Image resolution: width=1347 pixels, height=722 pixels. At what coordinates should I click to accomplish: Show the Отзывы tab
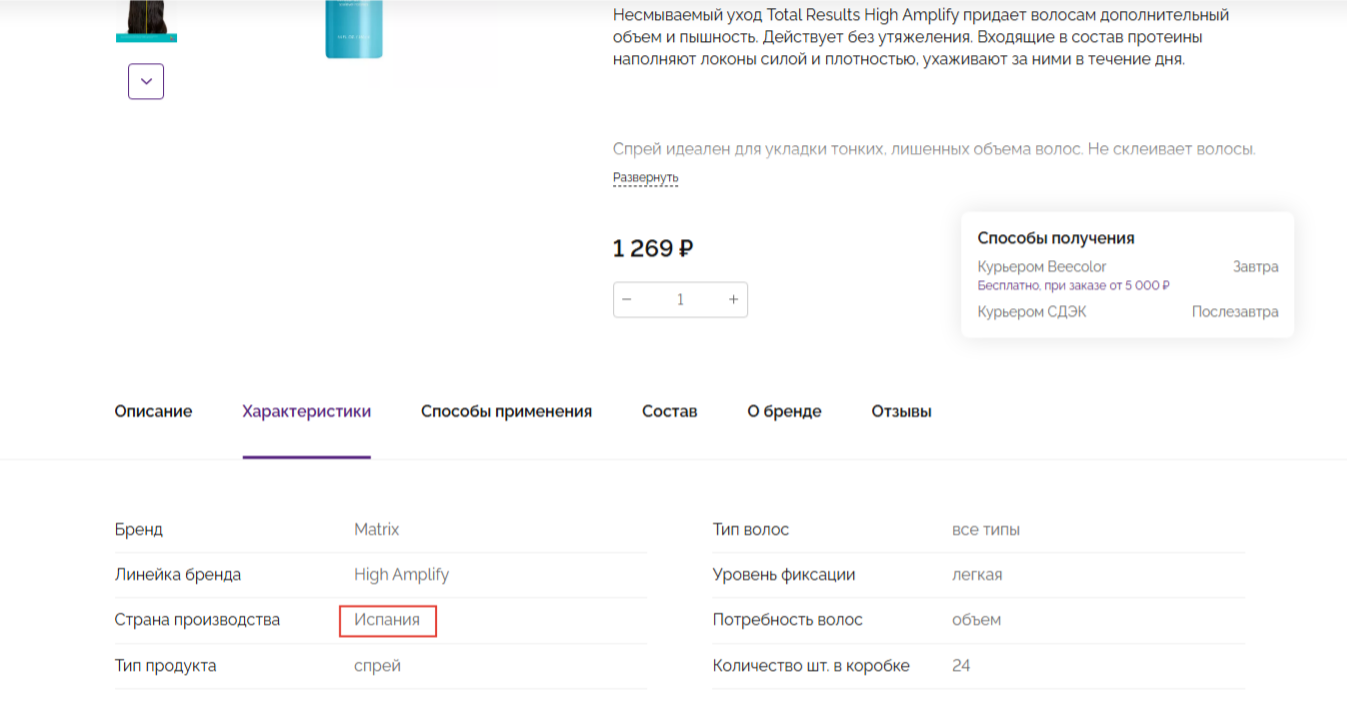[x=901, y=411]
